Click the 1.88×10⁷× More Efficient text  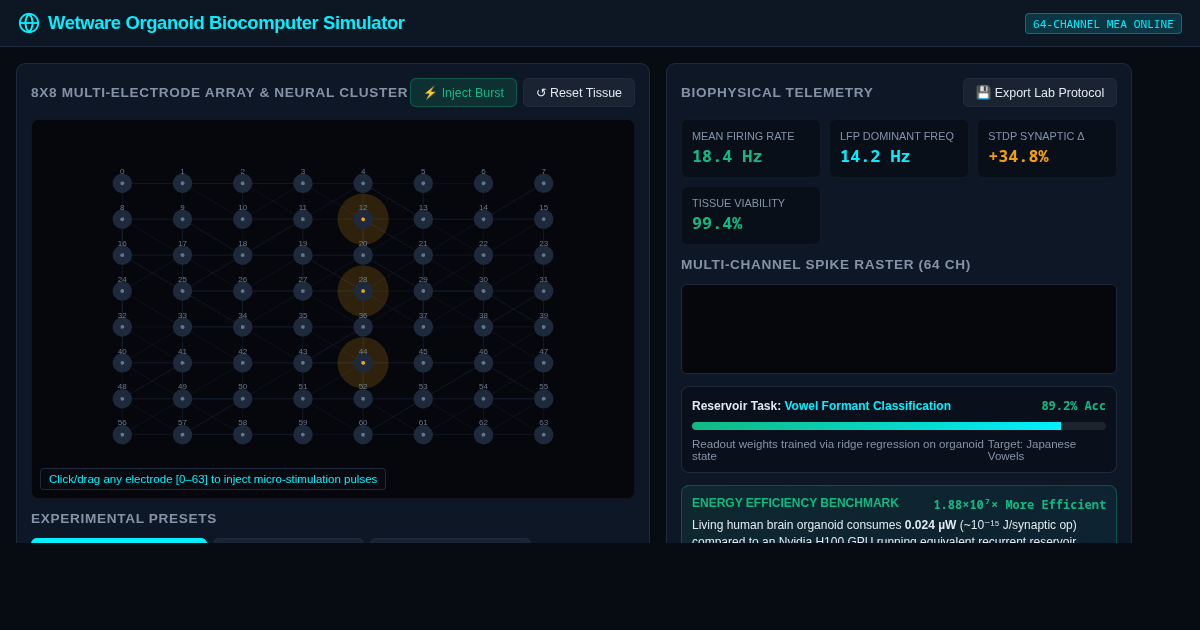tap(1020, 505)
